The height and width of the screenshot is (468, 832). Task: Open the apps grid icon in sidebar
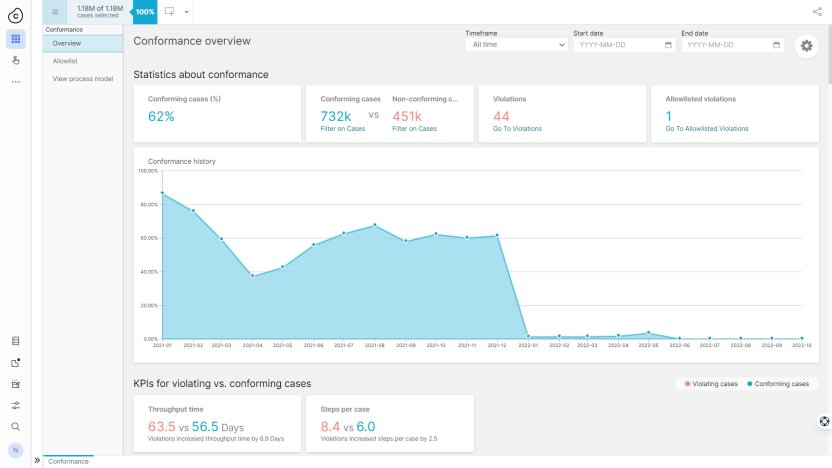point(15,39)
